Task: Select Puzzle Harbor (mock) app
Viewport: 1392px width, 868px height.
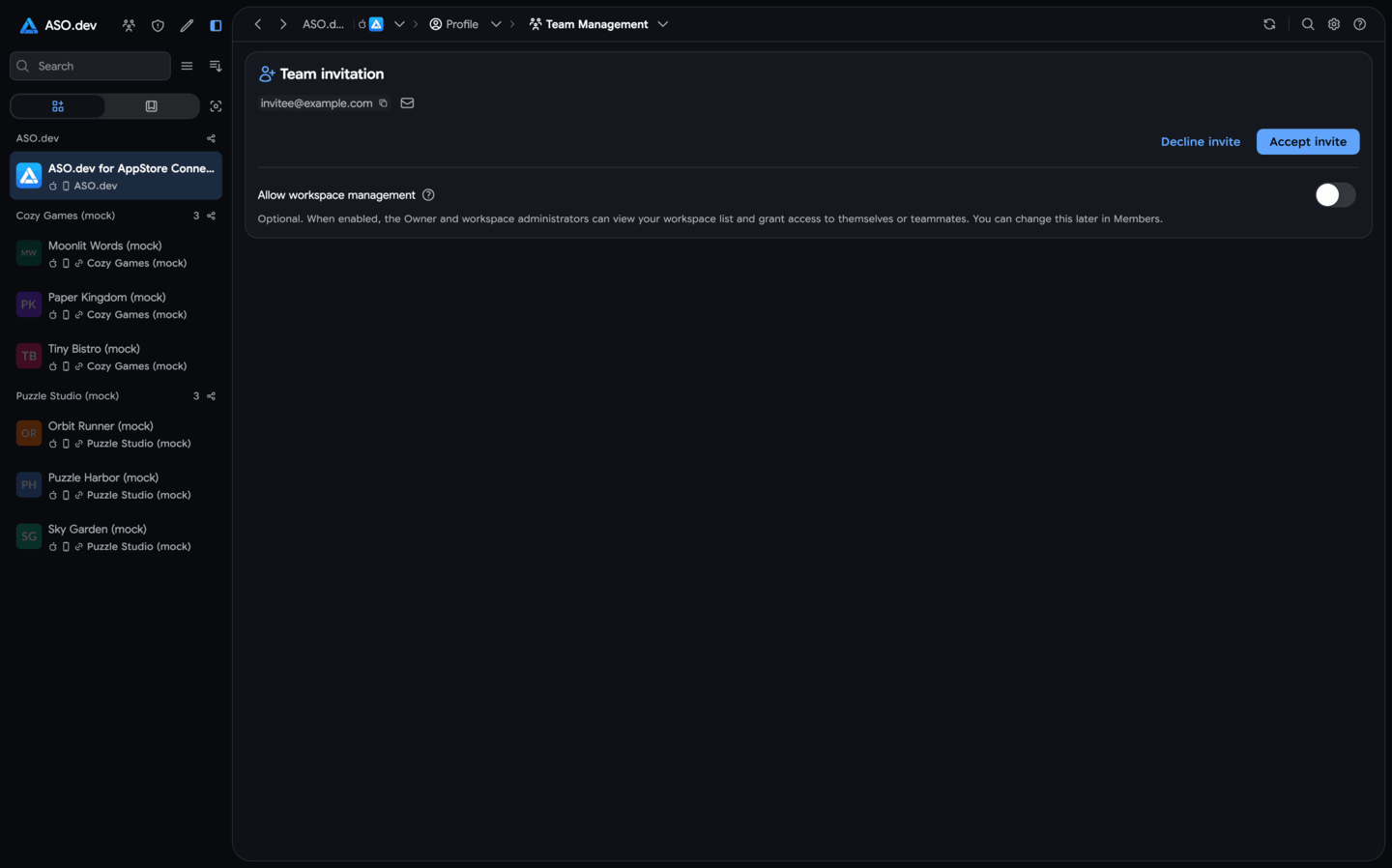Action: pos(116,485)
